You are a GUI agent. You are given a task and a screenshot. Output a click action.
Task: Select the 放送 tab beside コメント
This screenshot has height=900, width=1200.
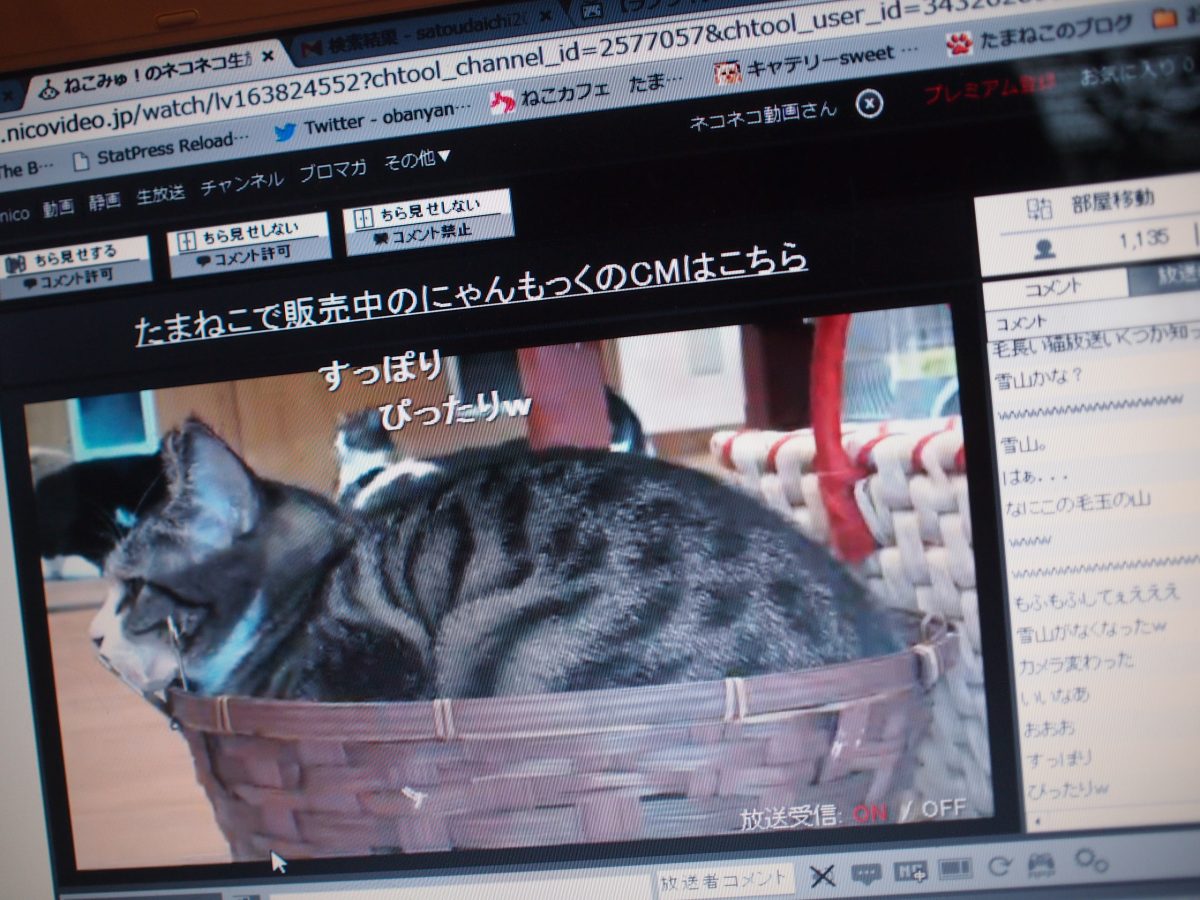point(1165,278)
